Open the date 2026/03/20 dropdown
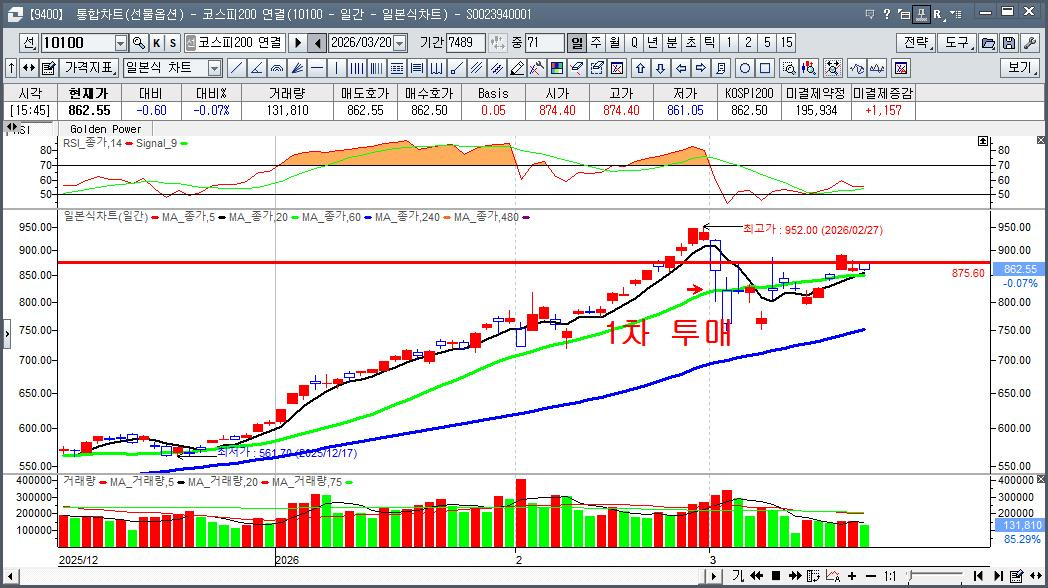 click(400, 43)
